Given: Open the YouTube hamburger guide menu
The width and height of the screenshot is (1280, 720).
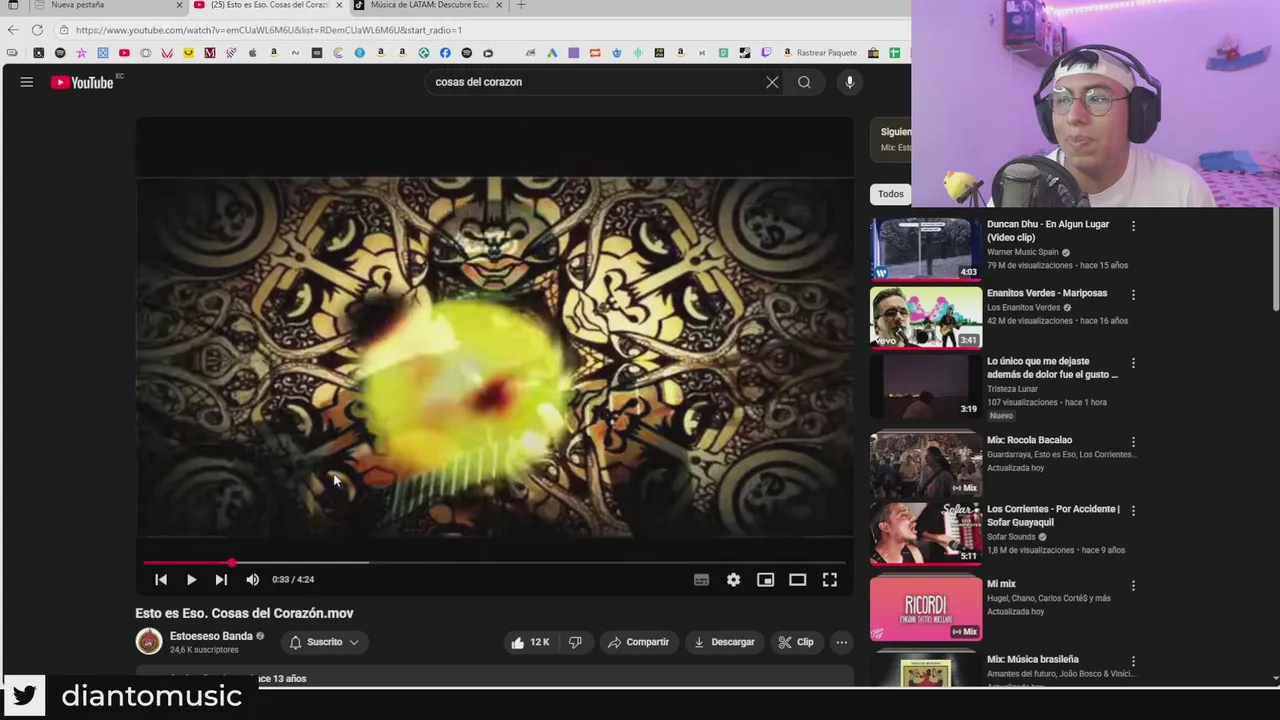Looking at the screenshot, I should coord(27,82).
